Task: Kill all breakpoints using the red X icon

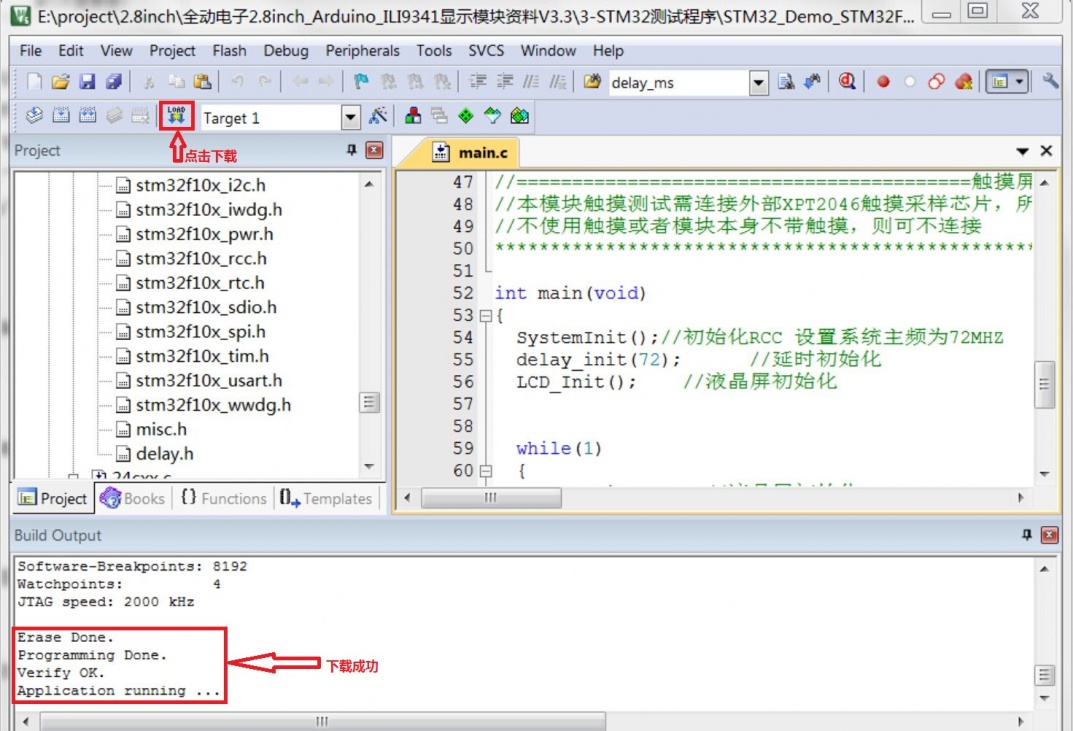Action: 964,82
